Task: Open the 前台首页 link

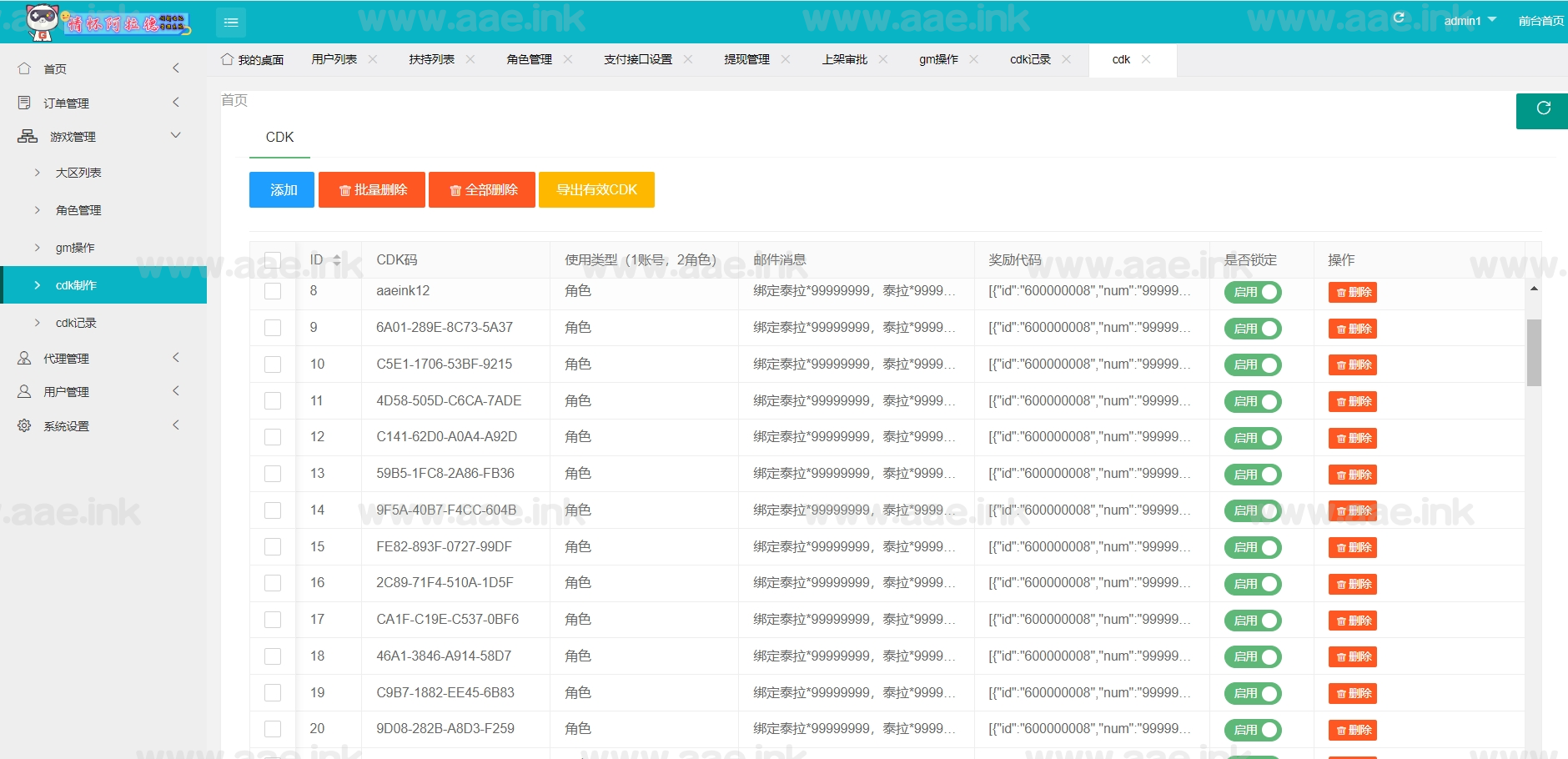Action: point(1540,21)
